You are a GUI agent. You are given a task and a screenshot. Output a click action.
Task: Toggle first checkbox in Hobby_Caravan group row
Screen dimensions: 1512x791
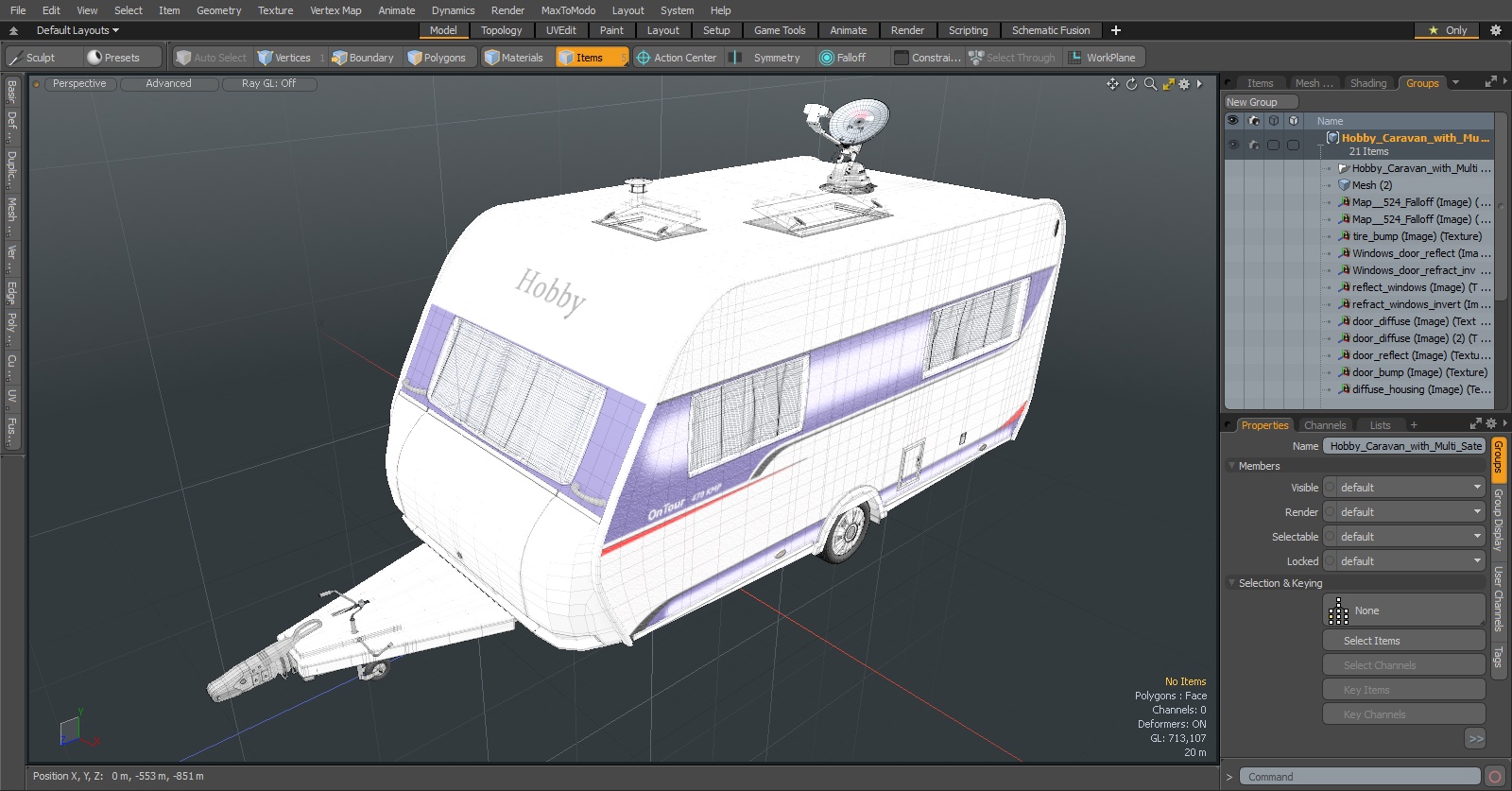[1274, 146]
